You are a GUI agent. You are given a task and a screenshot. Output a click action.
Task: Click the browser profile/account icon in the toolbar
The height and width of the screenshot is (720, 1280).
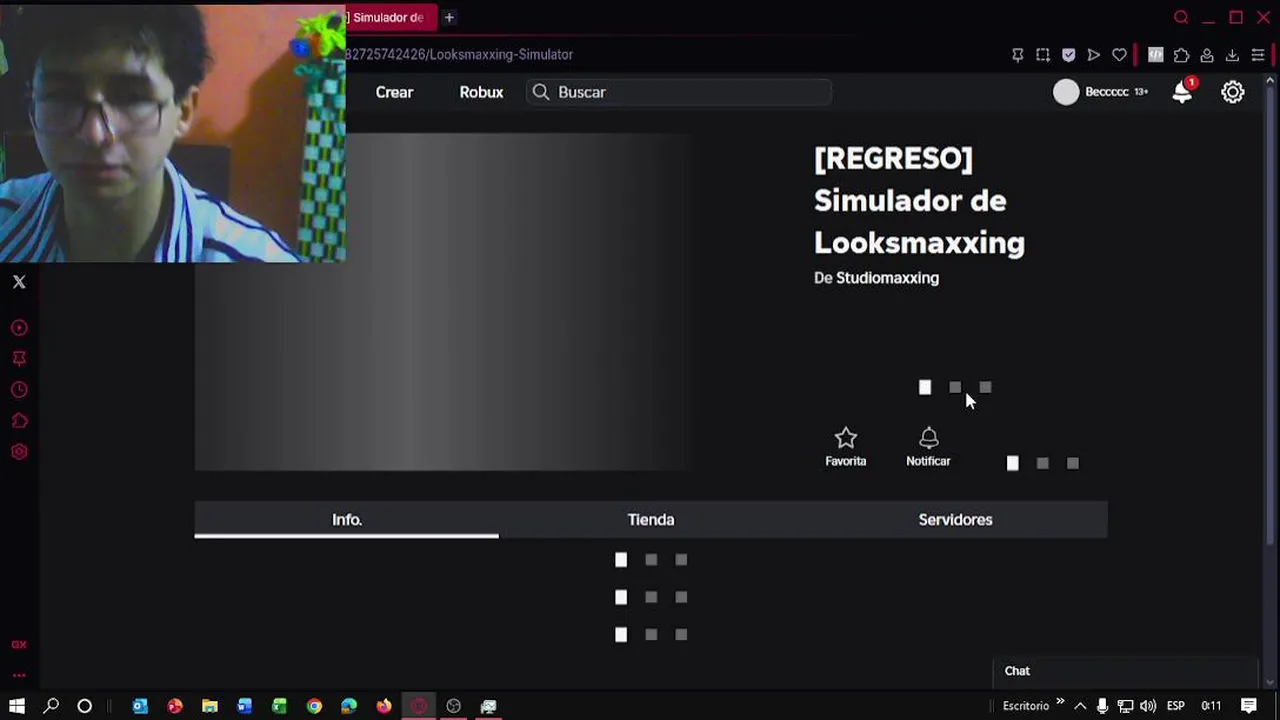(1207, 55)
